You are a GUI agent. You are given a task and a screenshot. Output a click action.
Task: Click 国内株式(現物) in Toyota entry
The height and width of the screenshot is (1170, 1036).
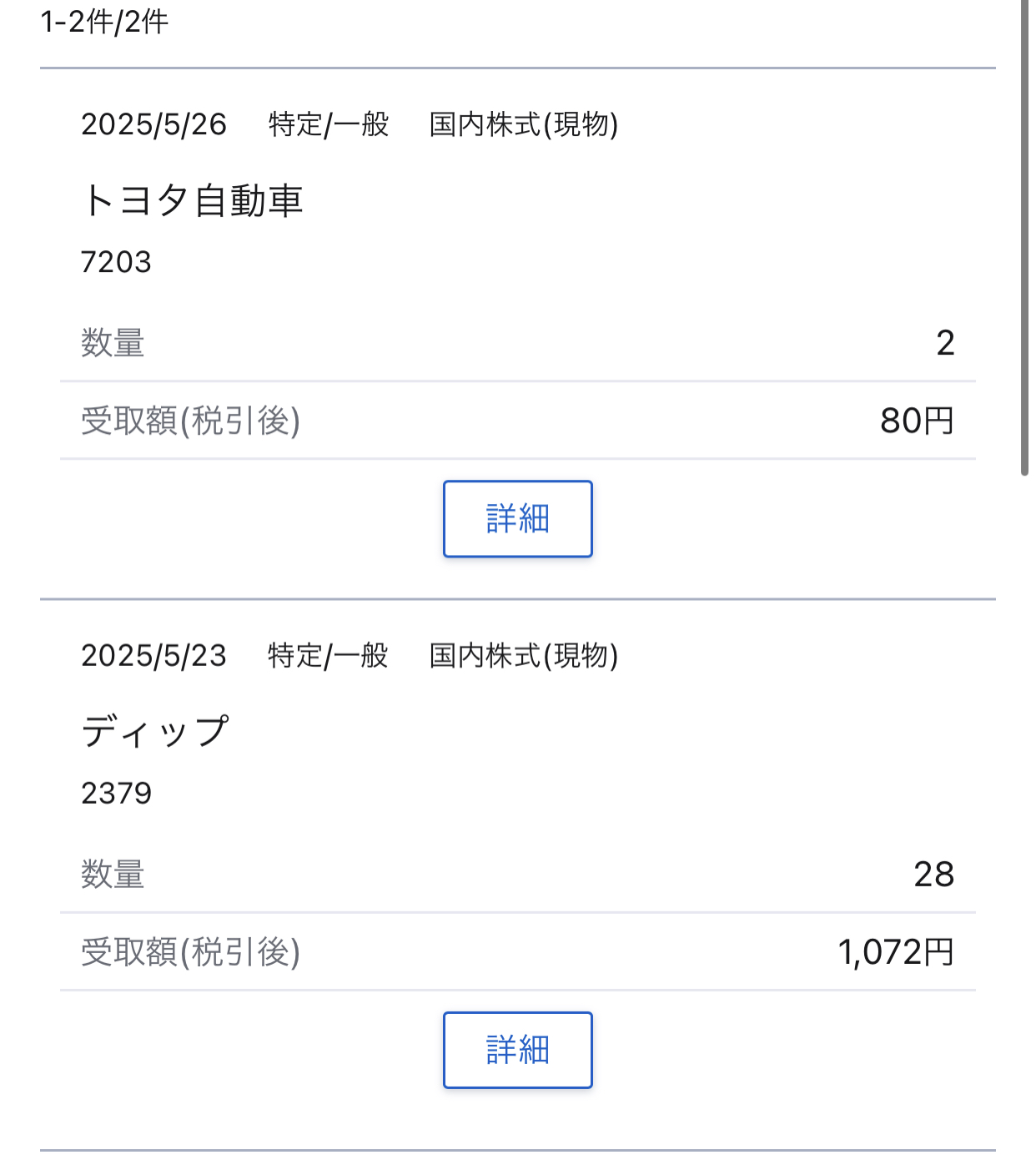[524, 124]
